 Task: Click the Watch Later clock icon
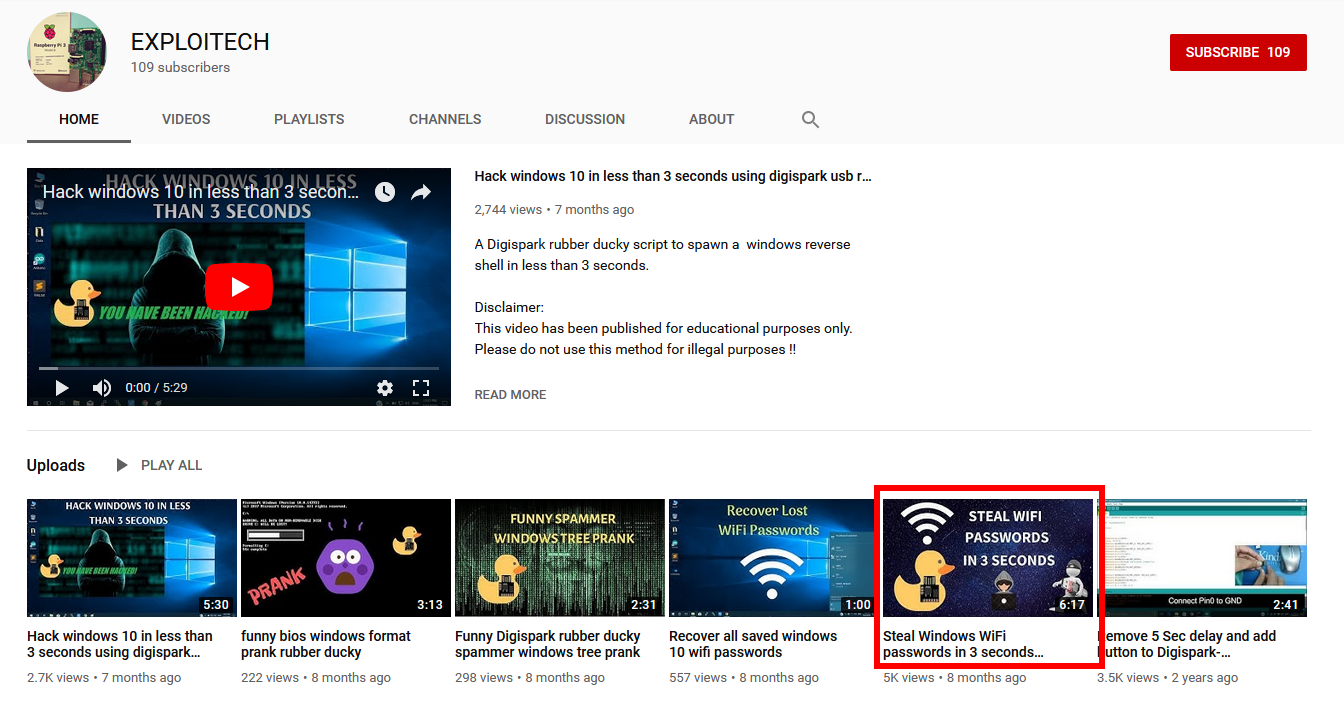pyautogui.click(x=385, y=192)
